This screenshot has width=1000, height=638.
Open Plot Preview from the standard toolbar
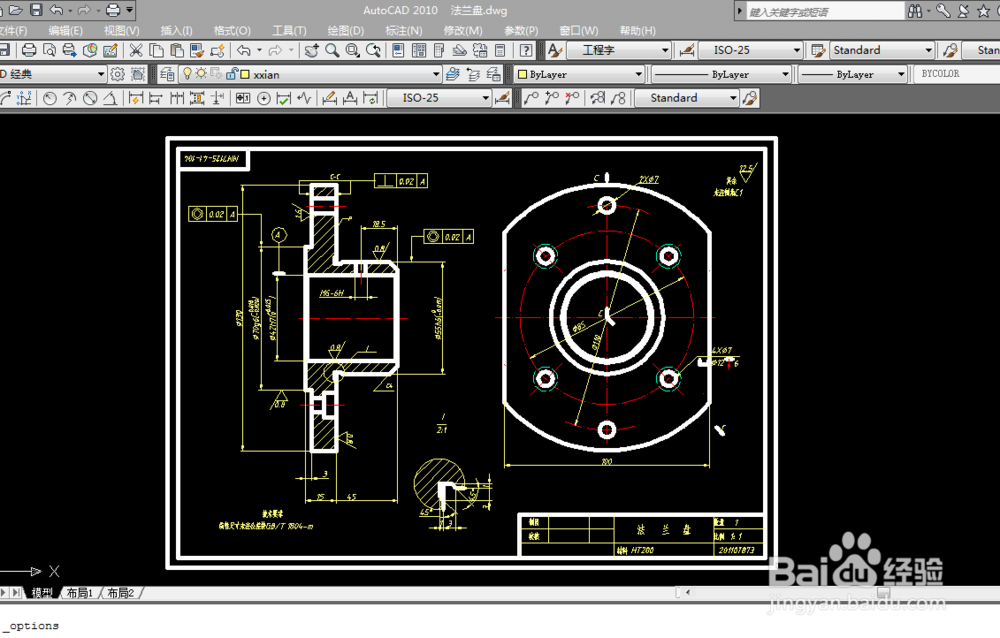coord(49,50)
